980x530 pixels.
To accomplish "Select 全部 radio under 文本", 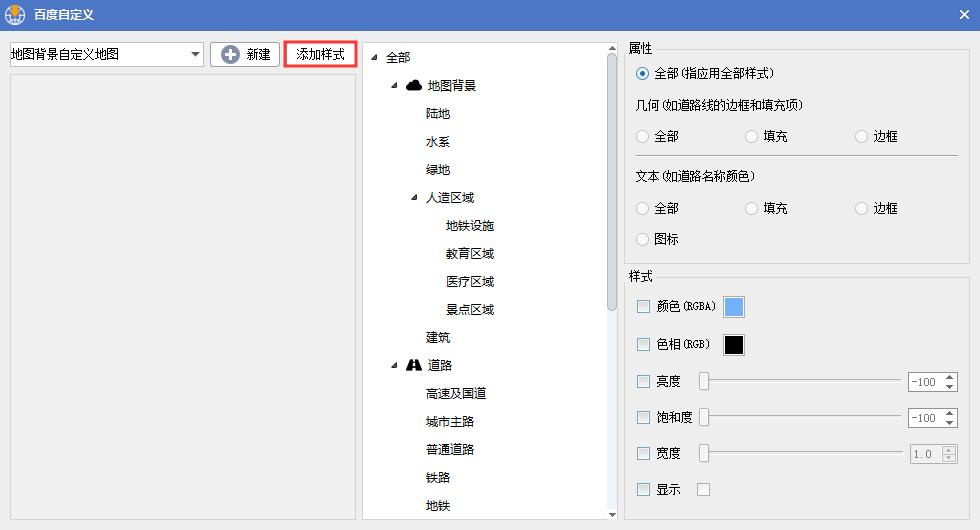I will (x=642, y=208).
